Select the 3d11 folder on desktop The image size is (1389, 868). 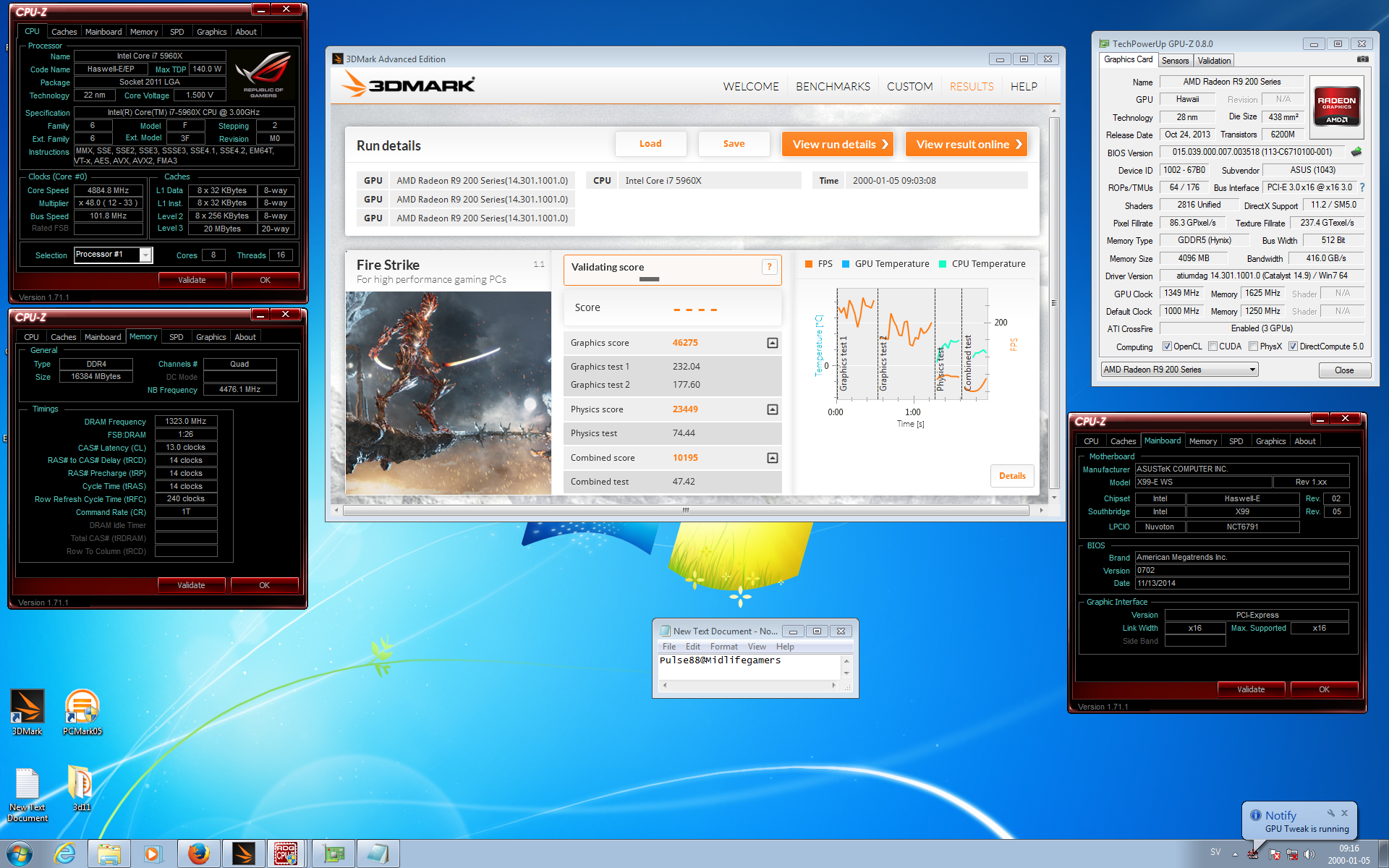[x=81, y=788]
